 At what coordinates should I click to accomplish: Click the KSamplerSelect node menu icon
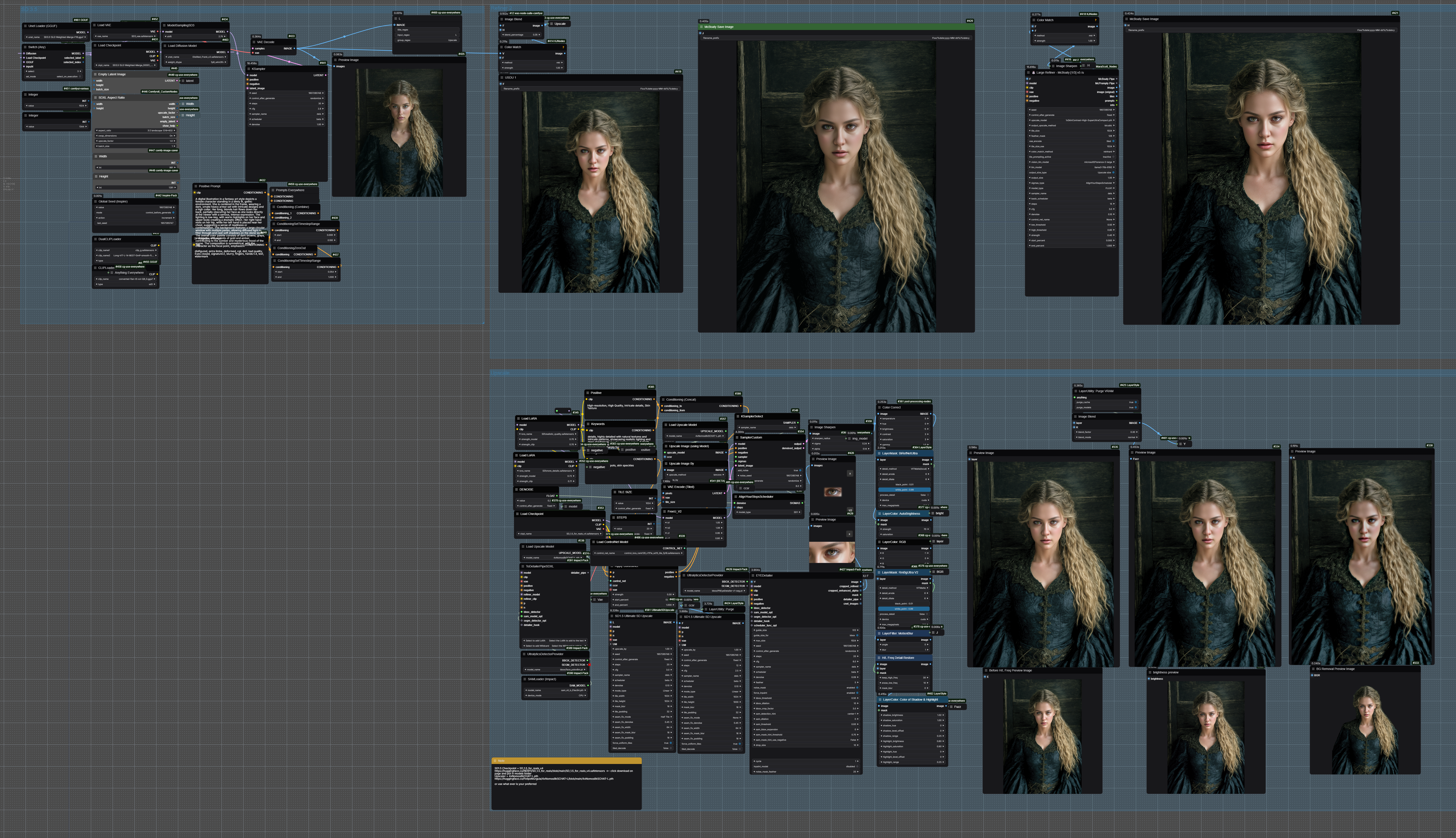pyautogui.click(x=738, y=416)
